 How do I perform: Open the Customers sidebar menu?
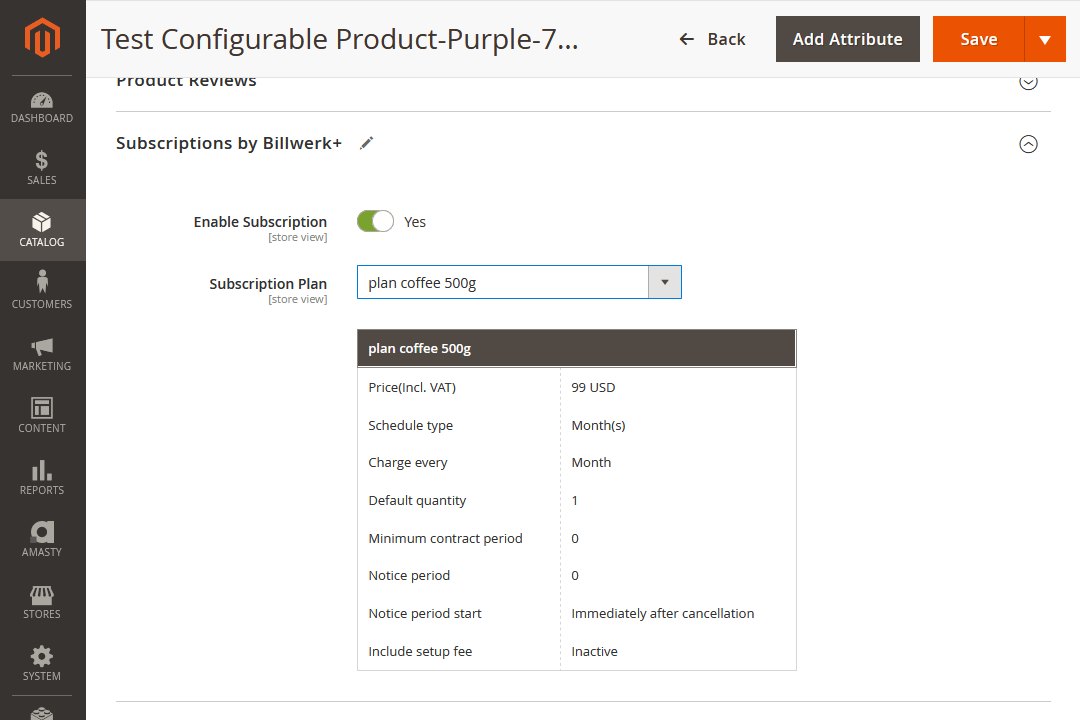tap(42, 292)
